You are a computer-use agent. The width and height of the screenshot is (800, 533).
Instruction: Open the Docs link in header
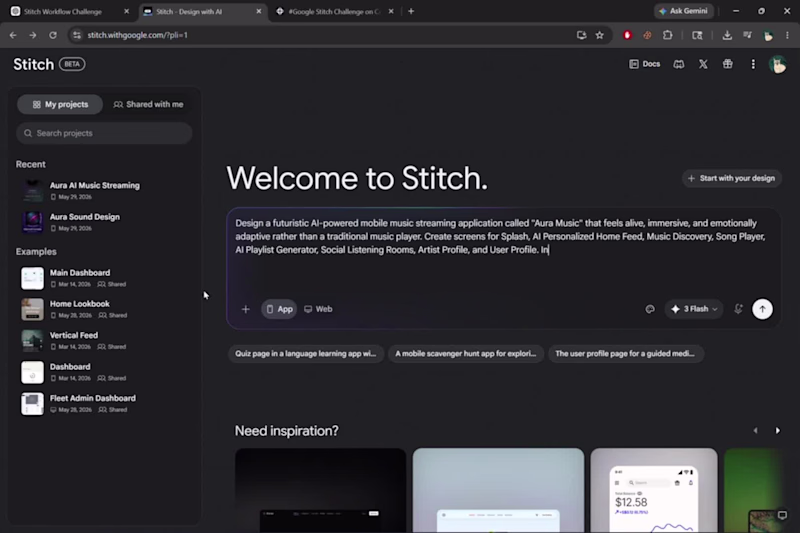coord(644,64)
